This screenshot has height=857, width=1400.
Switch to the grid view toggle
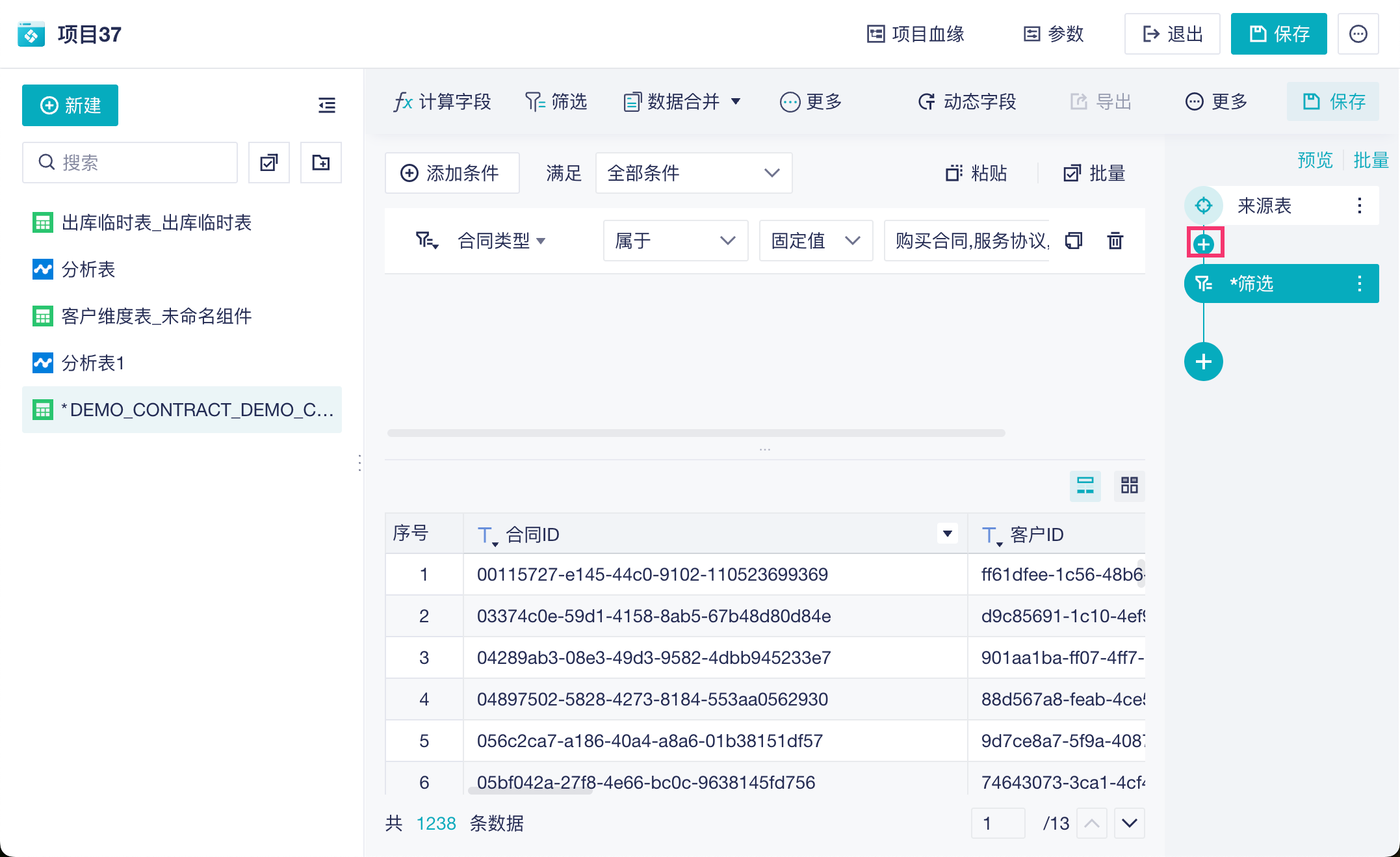point(1129,485)
